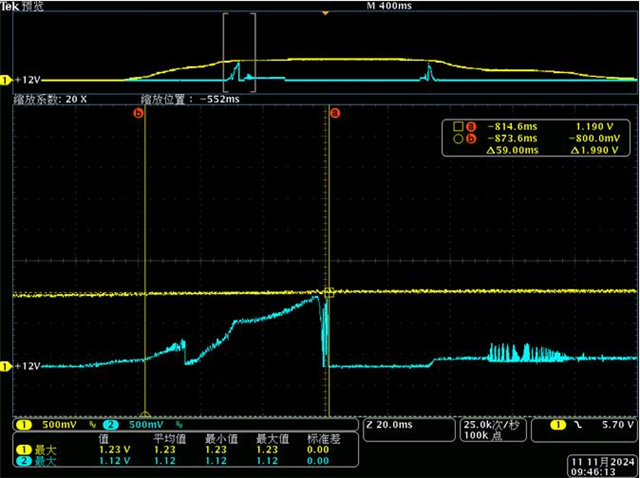
Task: Click the 最大 label in measurement row 1
Action: click(x=45, y=450)
